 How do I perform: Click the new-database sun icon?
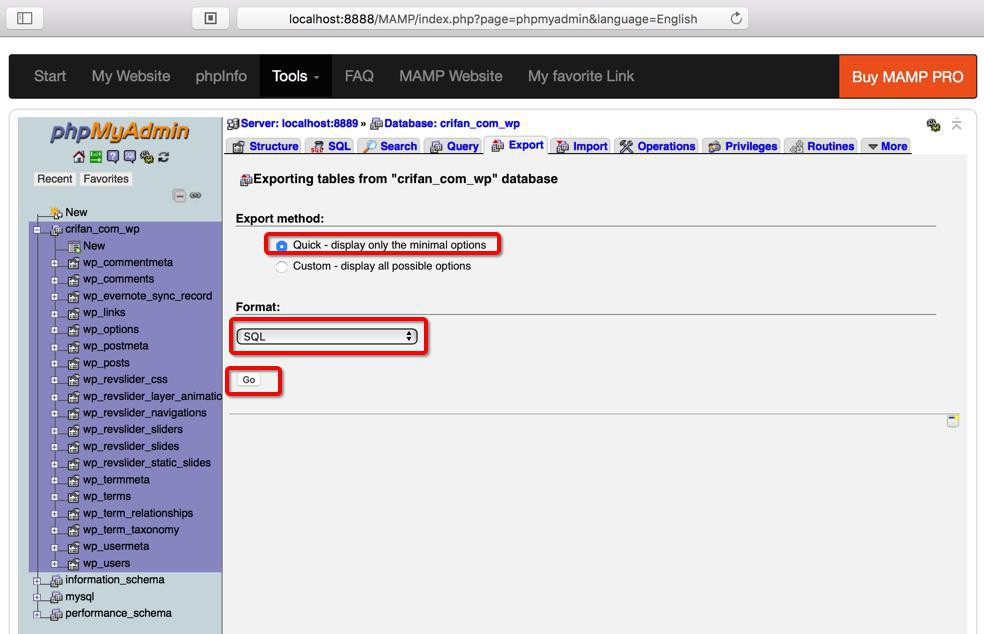[x=56, y=213]
